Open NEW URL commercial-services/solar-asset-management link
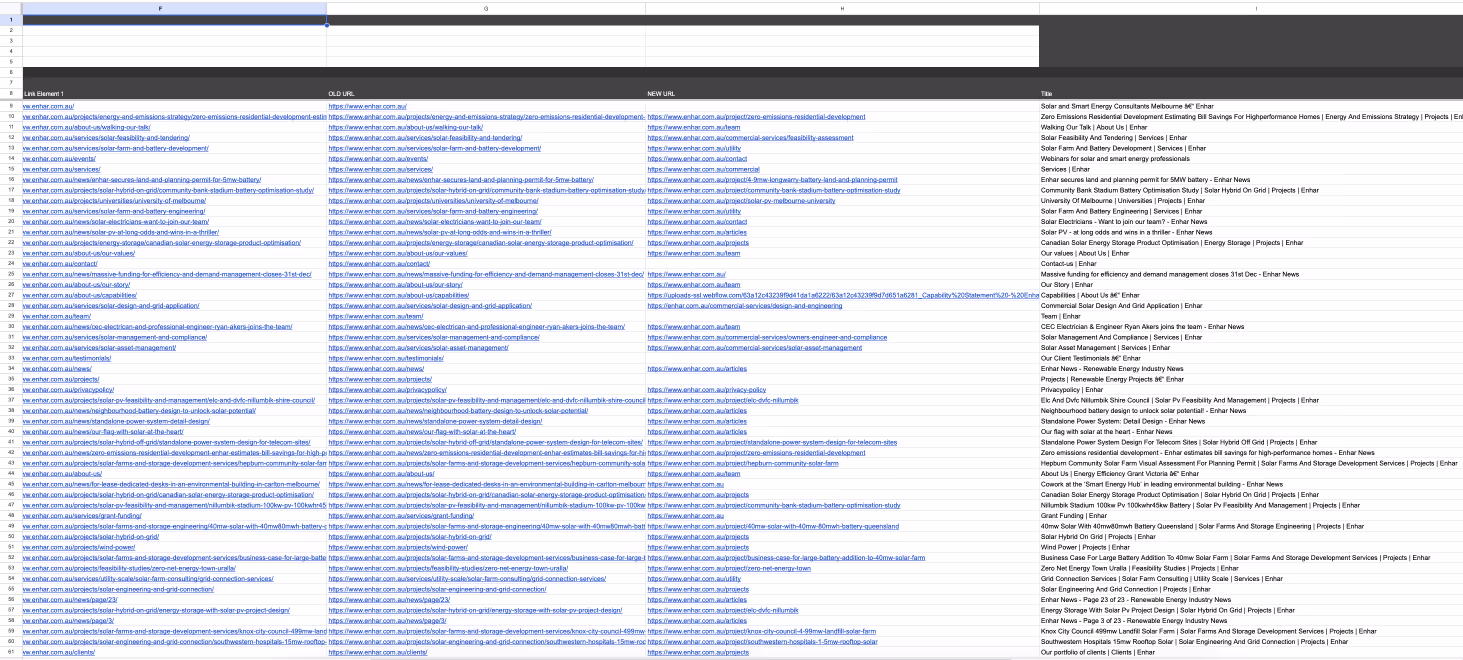This screenshot has width=1463, height=660. (754, 347)
